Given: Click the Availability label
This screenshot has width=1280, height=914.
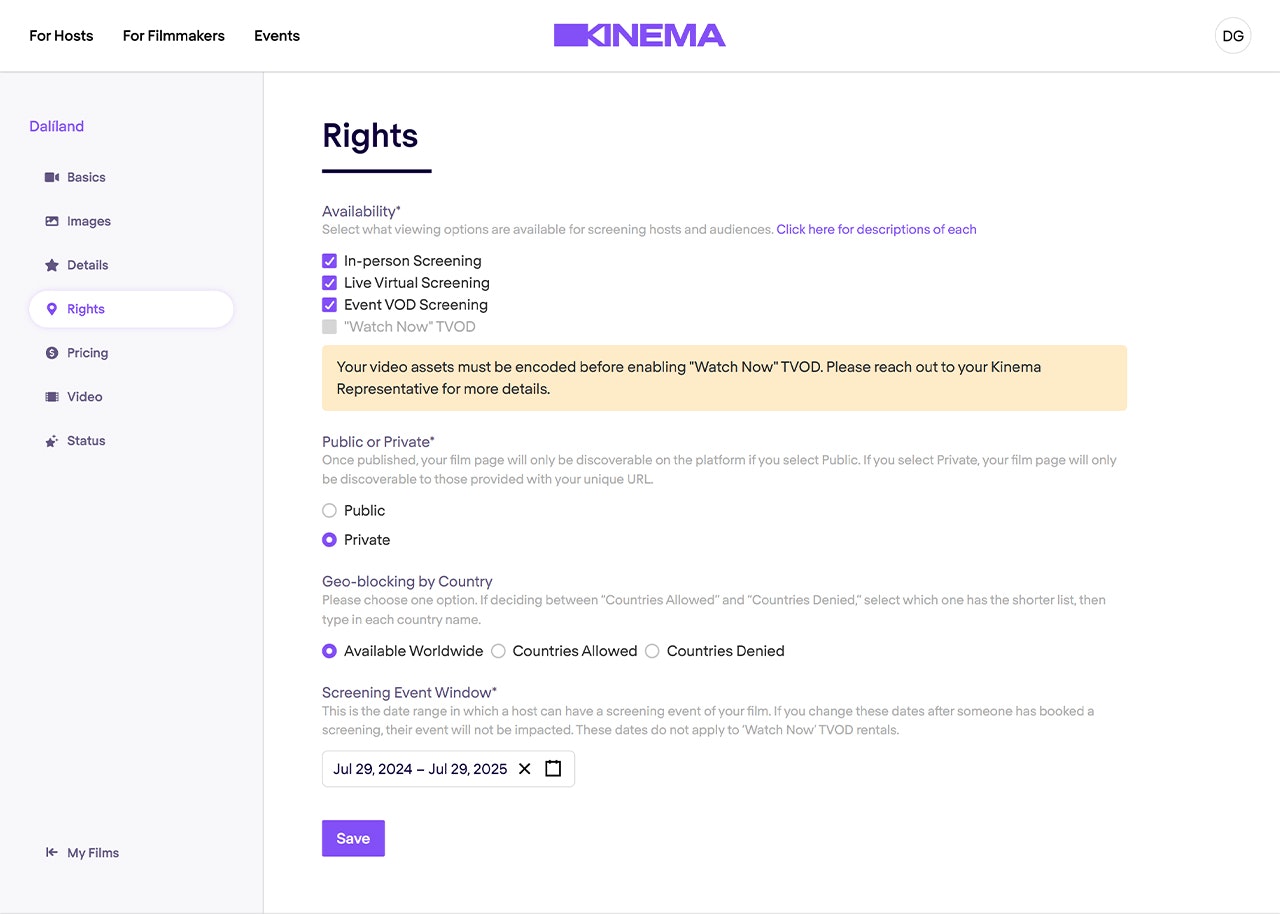Looking at the screenshot, I should [x=361, y=212].
